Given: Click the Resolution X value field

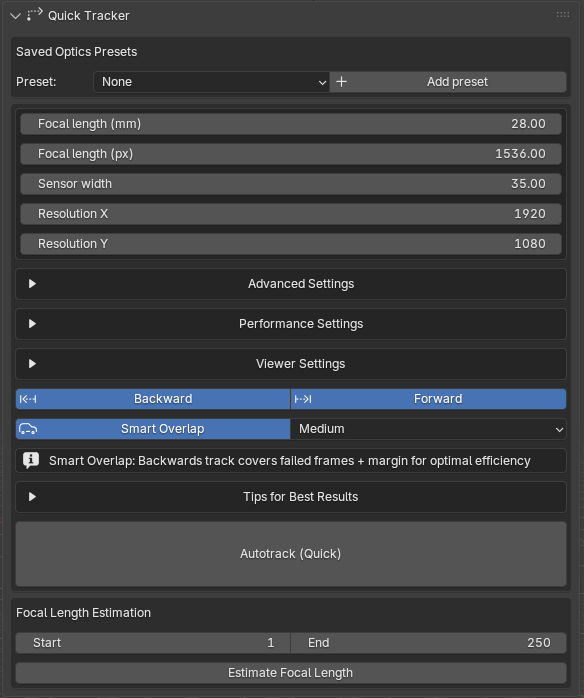Looking at the screenshot, I should point(291,214).
